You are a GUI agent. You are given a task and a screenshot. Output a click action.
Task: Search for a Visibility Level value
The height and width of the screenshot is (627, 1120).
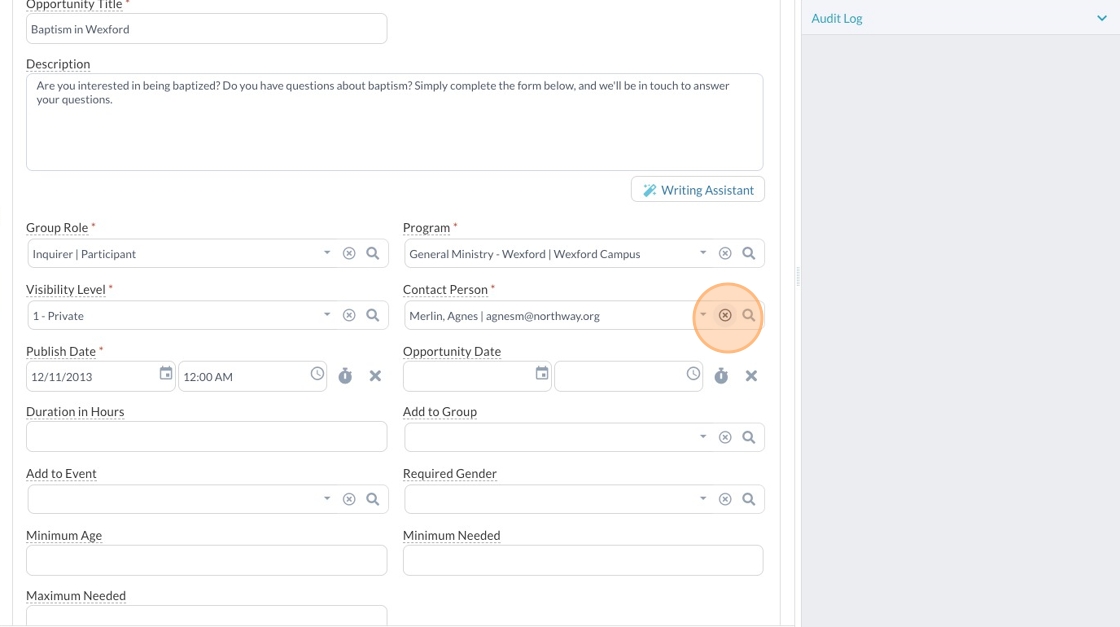[x=373, y=316]
